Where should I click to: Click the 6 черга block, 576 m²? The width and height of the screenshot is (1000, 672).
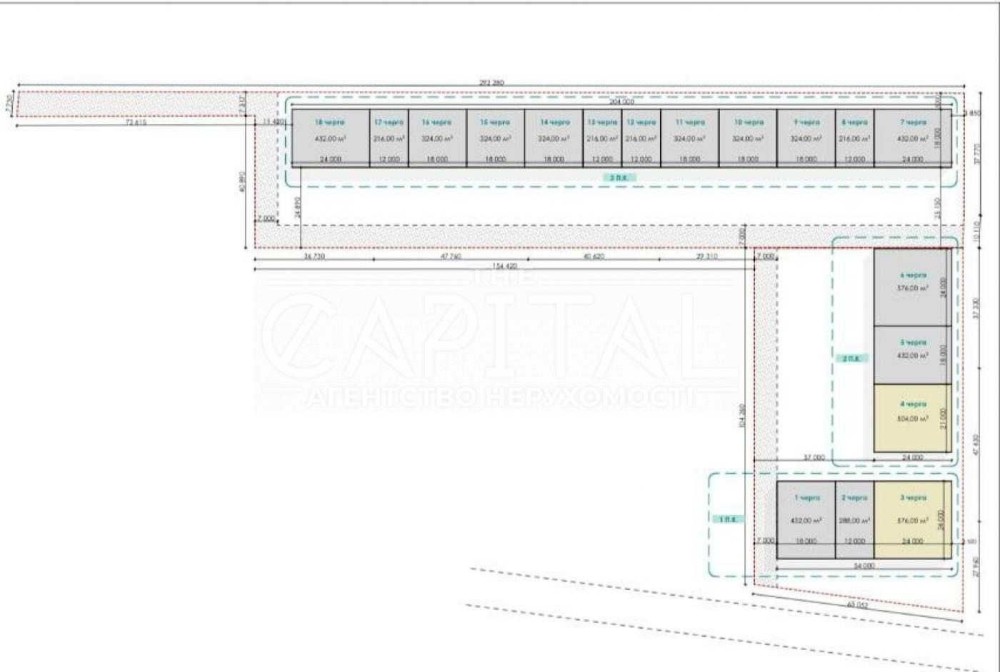pos(912,286)
